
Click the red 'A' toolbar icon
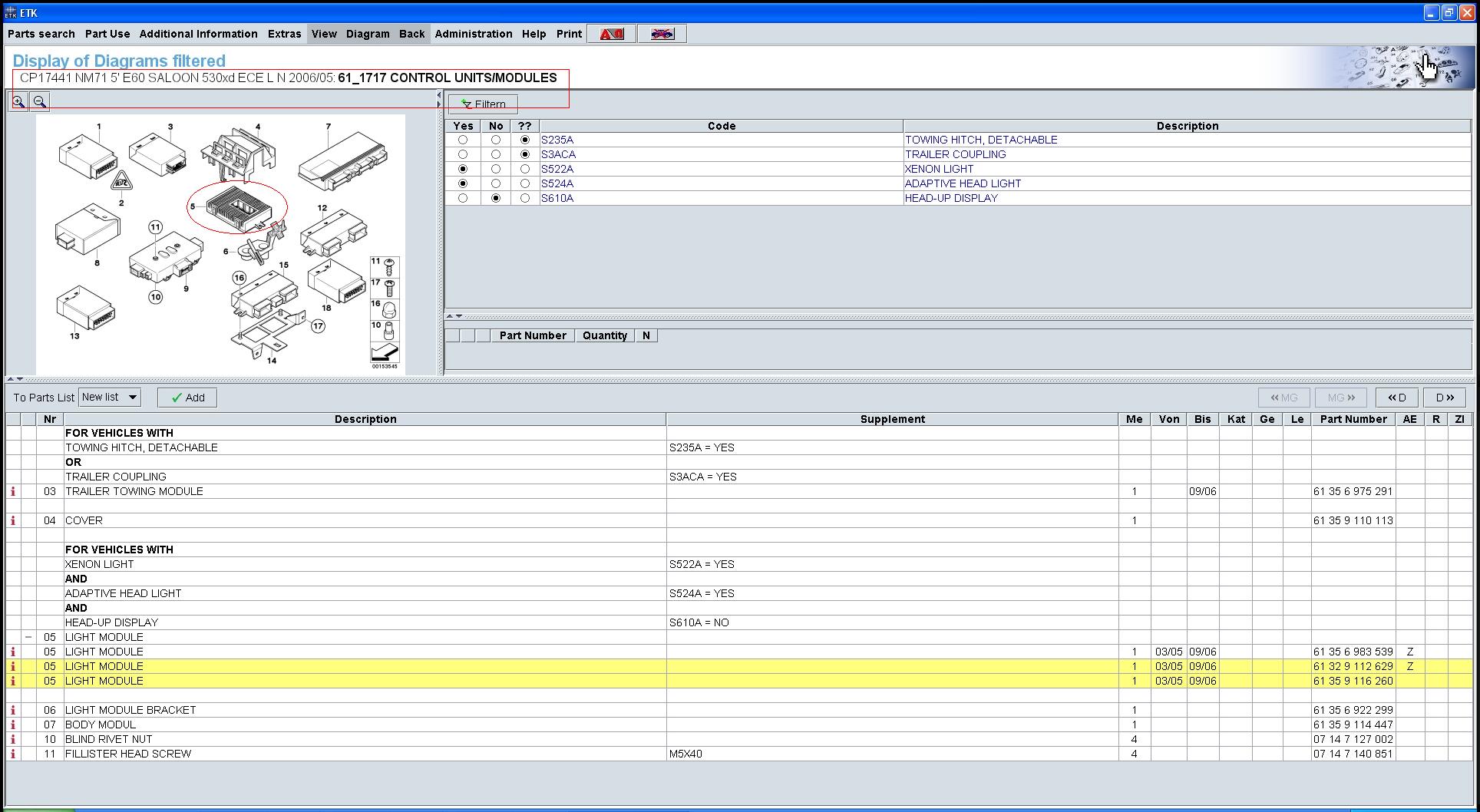(x=612, y=34)
